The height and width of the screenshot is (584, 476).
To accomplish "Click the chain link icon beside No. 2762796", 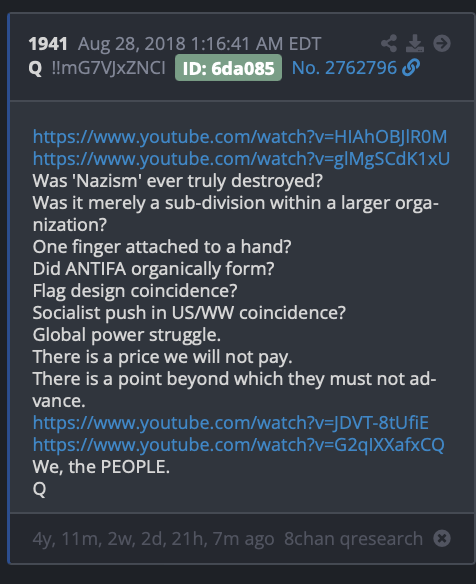I will (x=411, y=68).
